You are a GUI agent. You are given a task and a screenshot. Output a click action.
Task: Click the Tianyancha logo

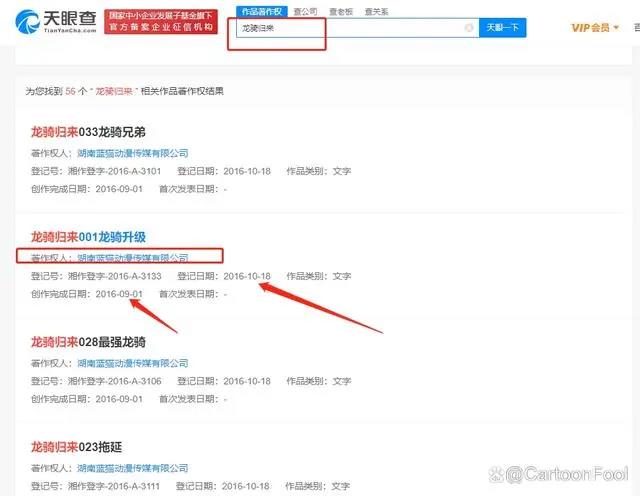point(56,22)
